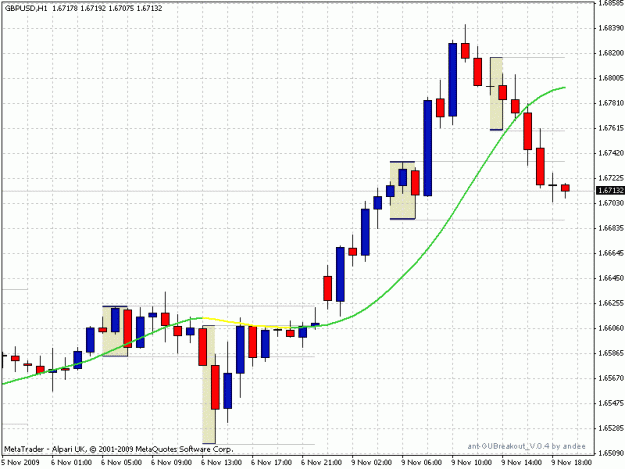Select the 1.67615 price level label
The image size is (625, 469).
(611, 128)
